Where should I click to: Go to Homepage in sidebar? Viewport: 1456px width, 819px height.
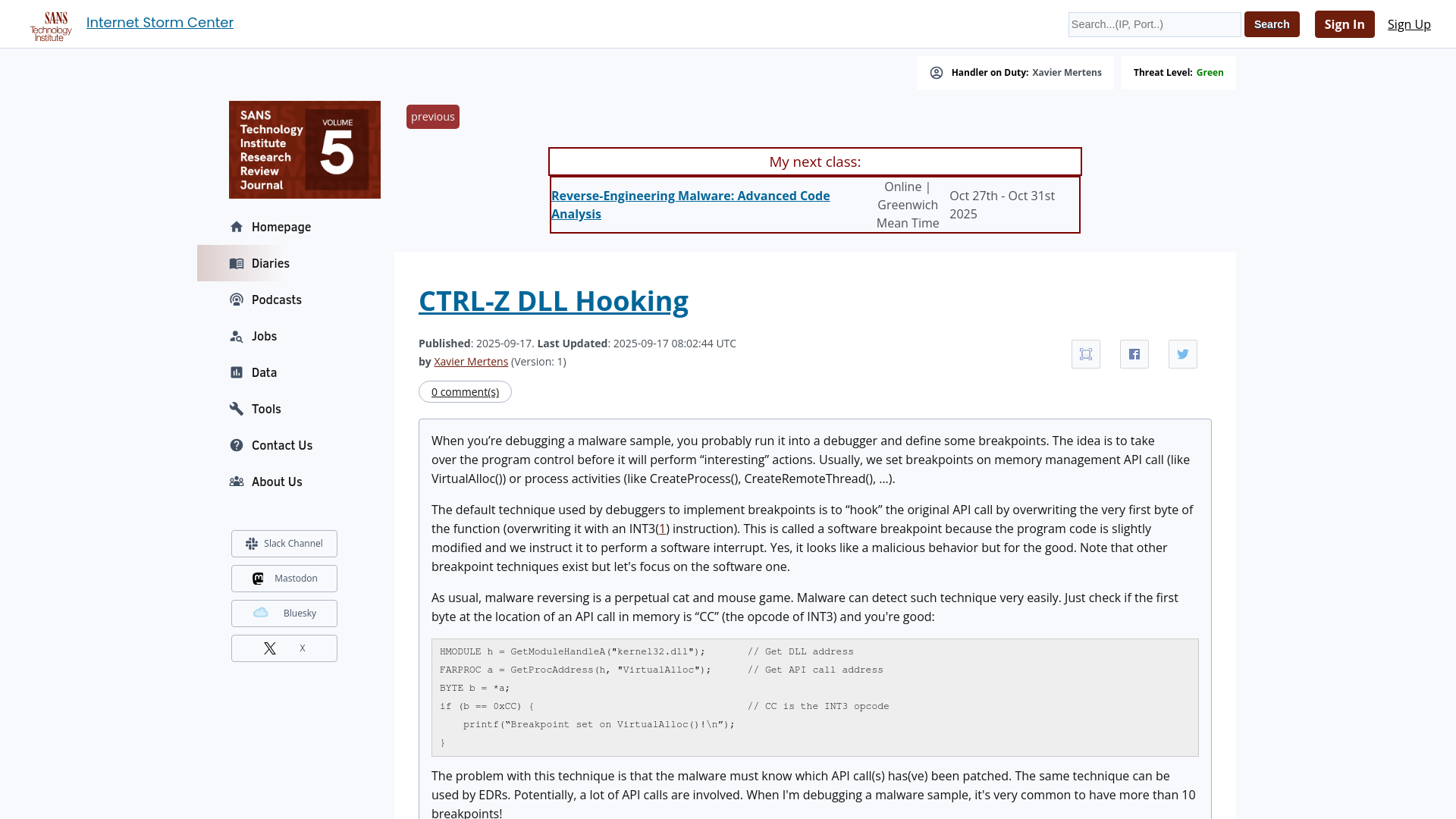tap(281, 227)
